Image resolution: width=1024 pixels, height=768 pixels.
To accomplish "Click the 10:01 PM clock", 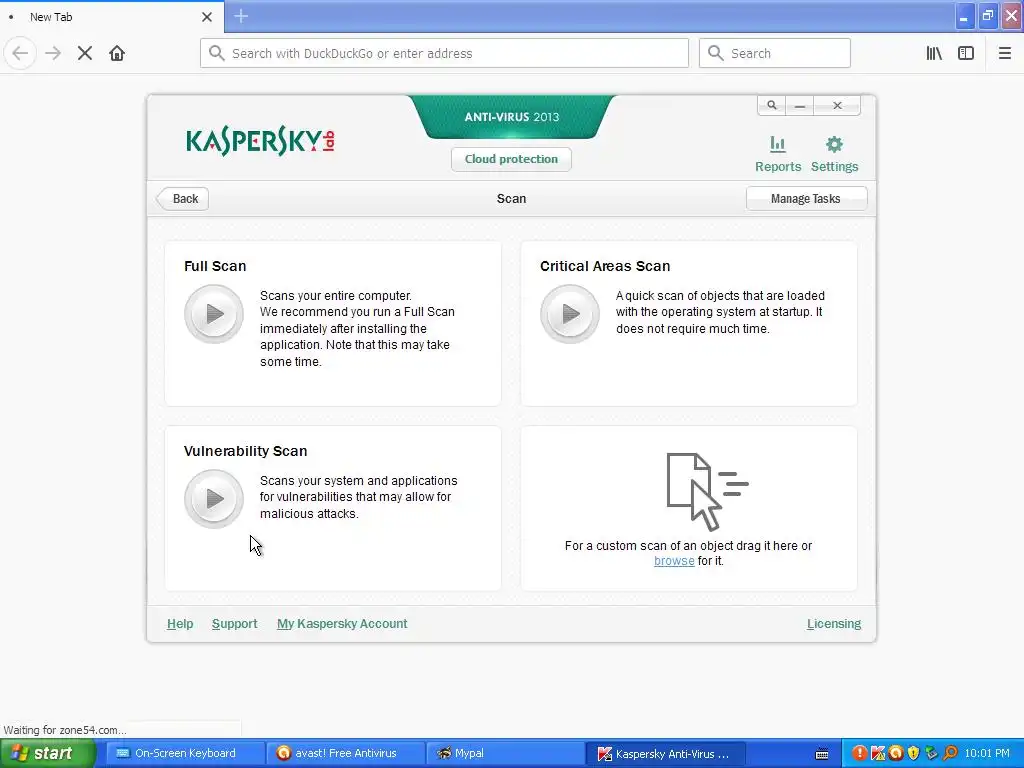I will [x=987, y=754].
